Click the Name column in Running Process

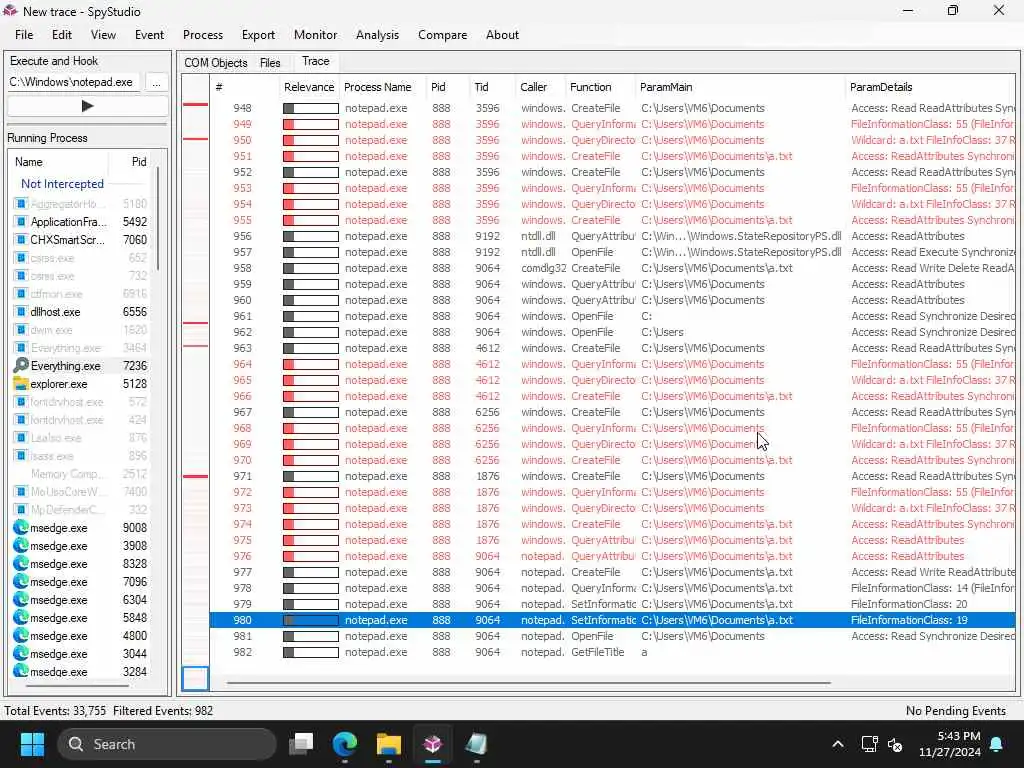click(29, 162)
